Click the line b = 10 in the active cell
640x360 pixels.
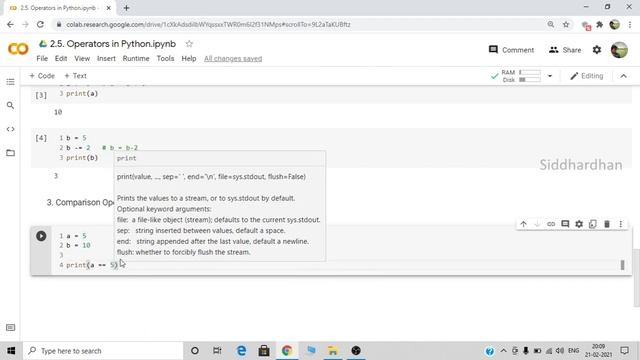coord(78,245)
